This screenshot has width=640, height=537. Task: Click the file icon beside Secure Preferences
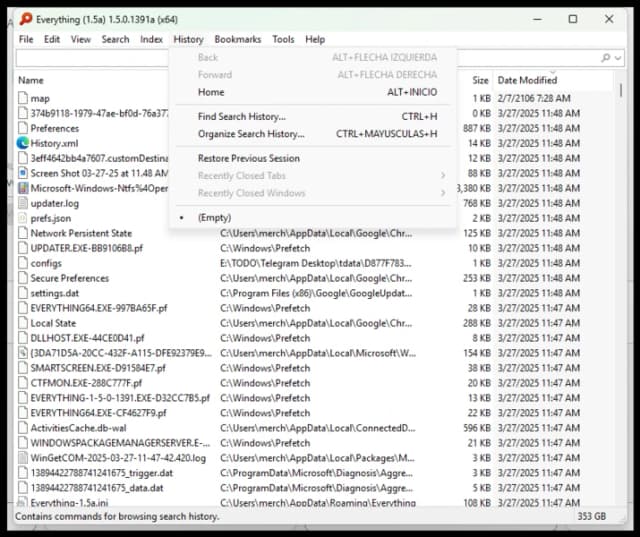pos(23,278)
